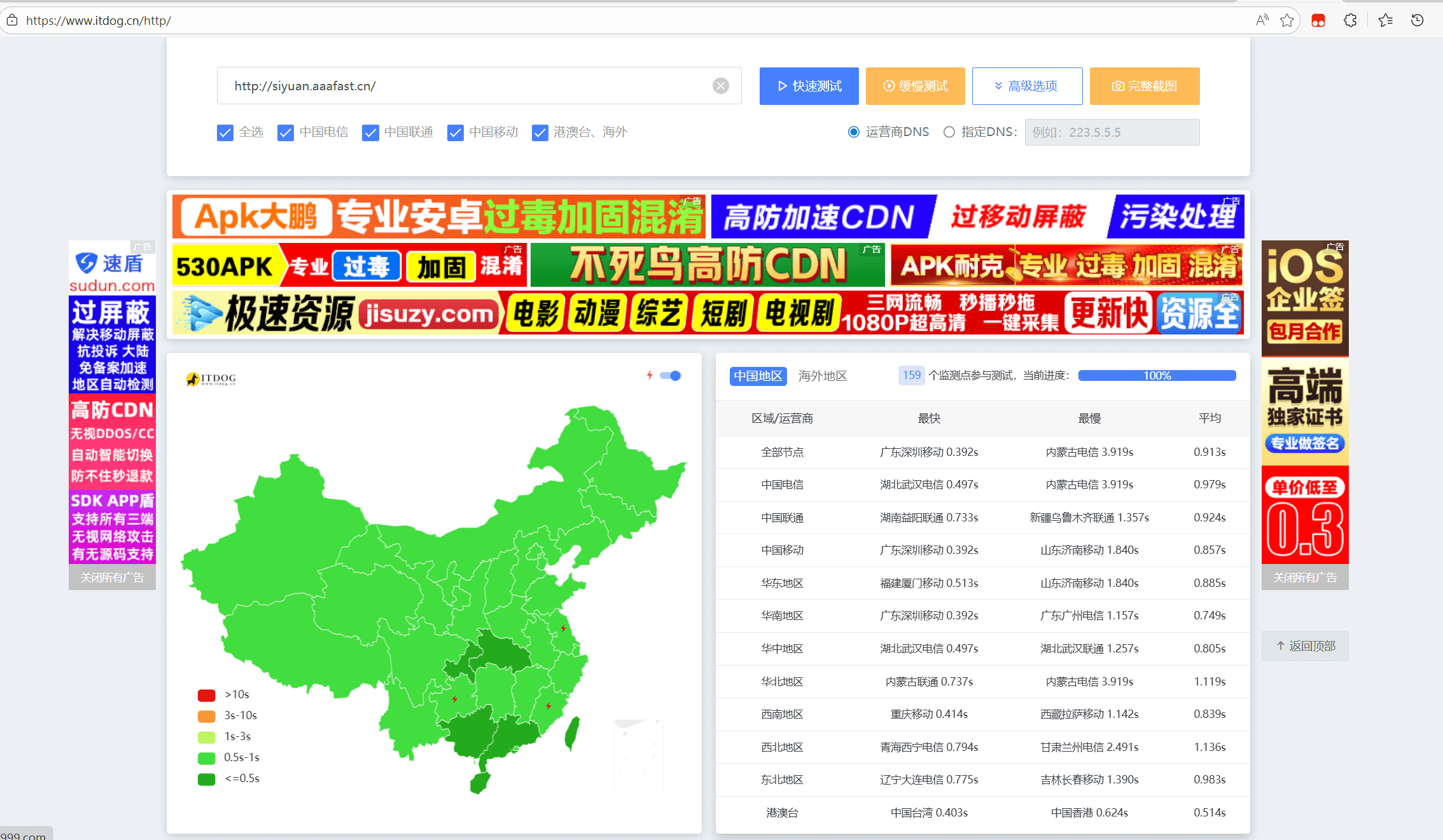Image resolution: width=1443 pixels, height=840 pixels.
Task: Click the ITDOG logo above map
Action: coord(211,379)
